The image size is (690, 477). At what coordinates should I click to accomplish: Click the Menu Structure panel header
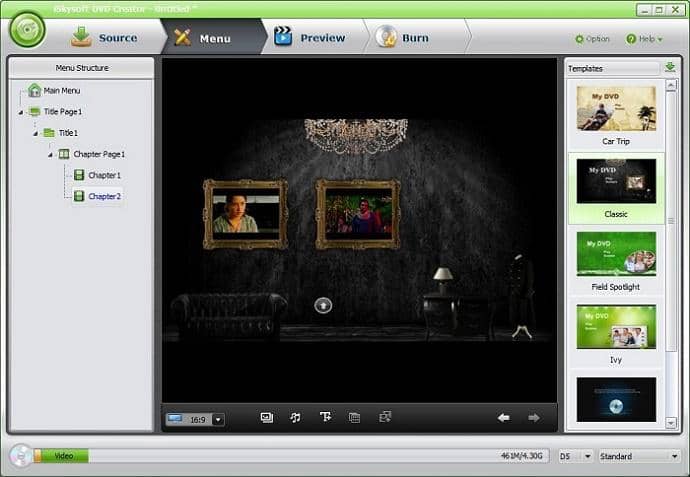[x=82, y=68]
